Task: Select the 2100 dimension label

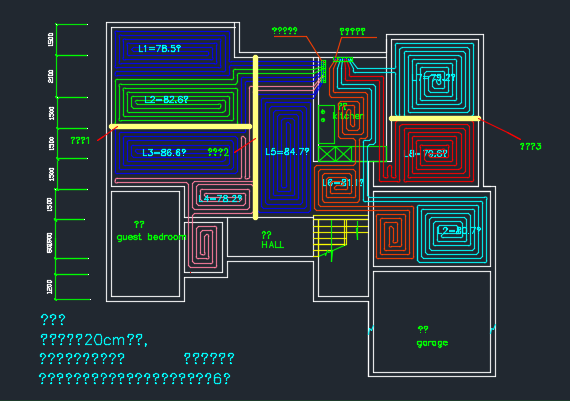Action: point(51,76)
